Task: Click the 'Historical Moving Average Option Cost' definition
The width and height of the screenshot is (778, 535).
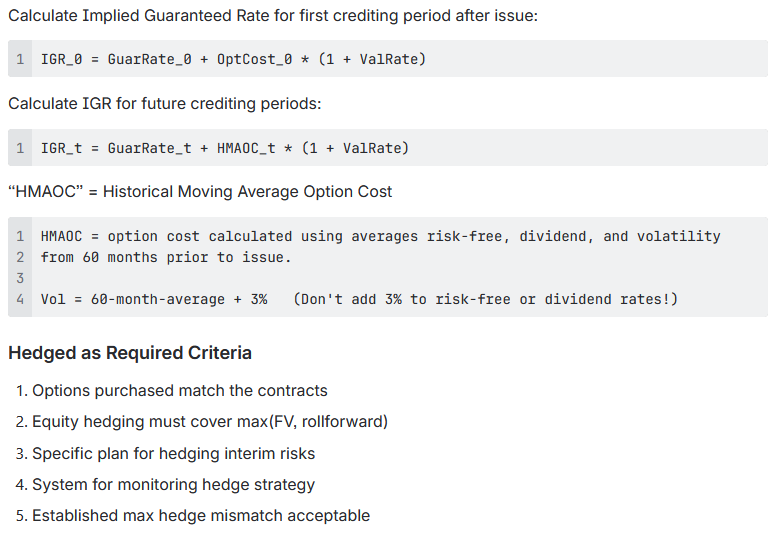Action: pyautogui.click(x=200, y=191)
